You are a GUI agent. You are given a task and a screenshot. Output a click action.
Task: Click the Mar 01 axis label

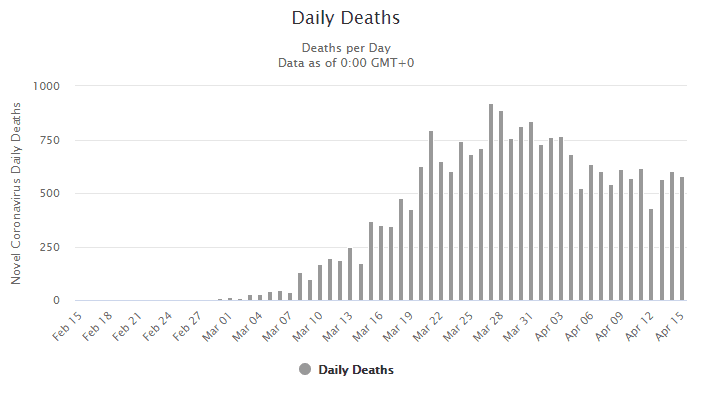point(217,327)
